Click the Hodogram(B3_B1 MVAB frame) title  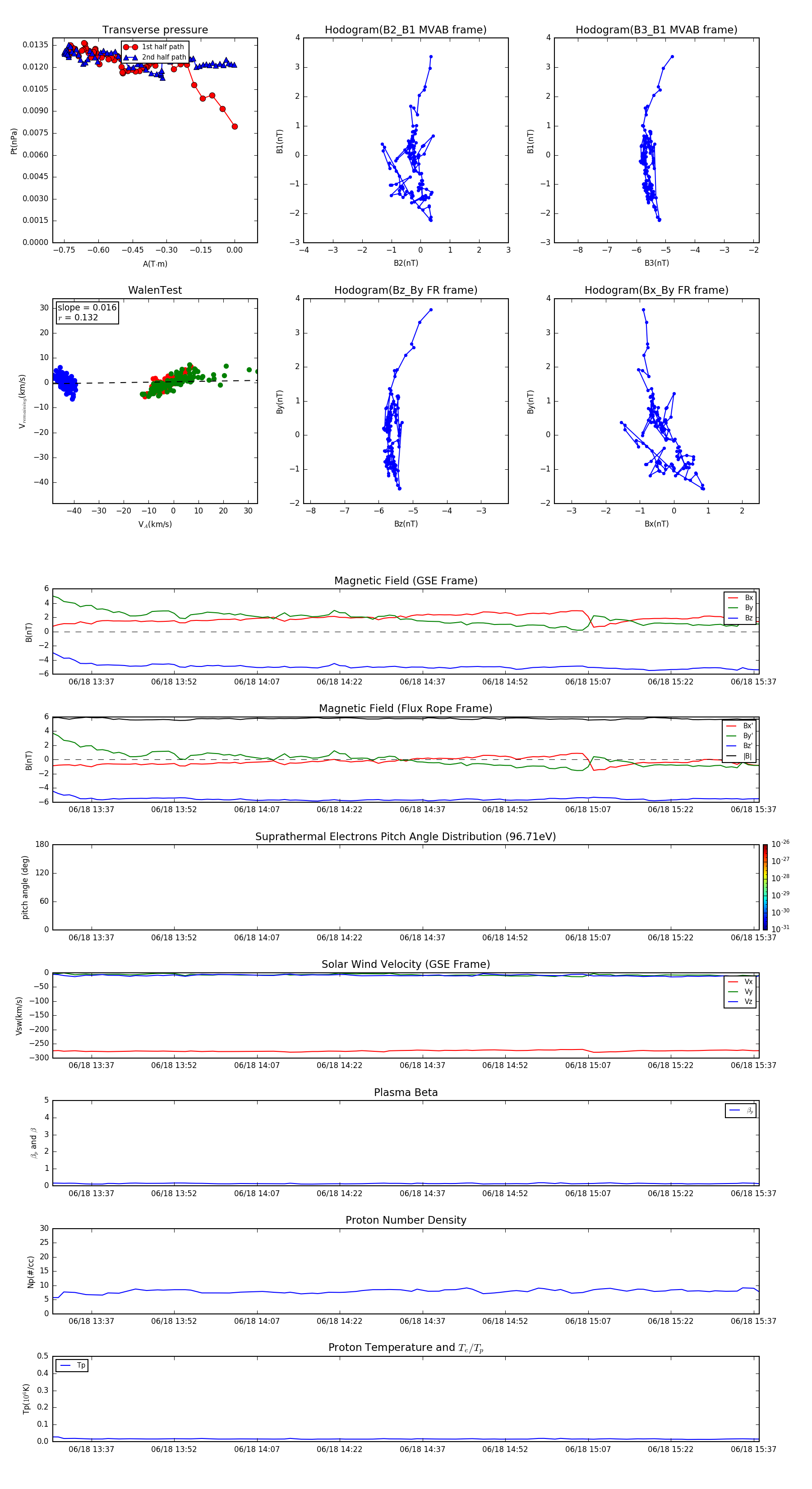tap(656, 30)
